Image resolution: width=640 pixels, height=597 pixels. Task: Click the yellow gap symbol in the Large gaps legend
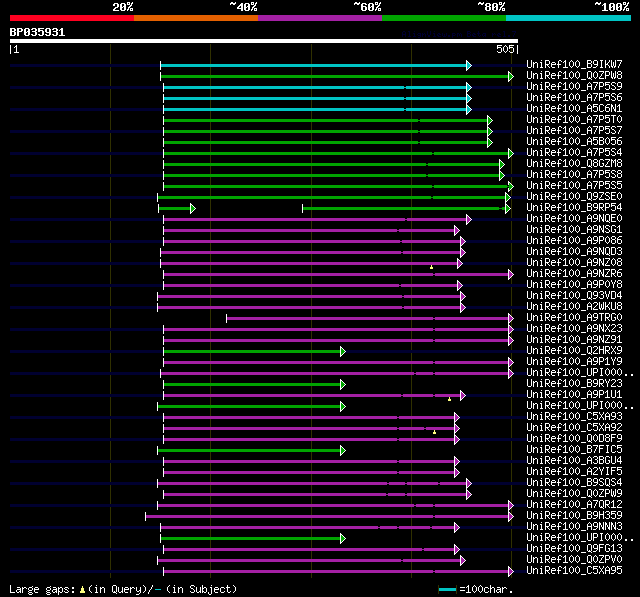(82, 590)
